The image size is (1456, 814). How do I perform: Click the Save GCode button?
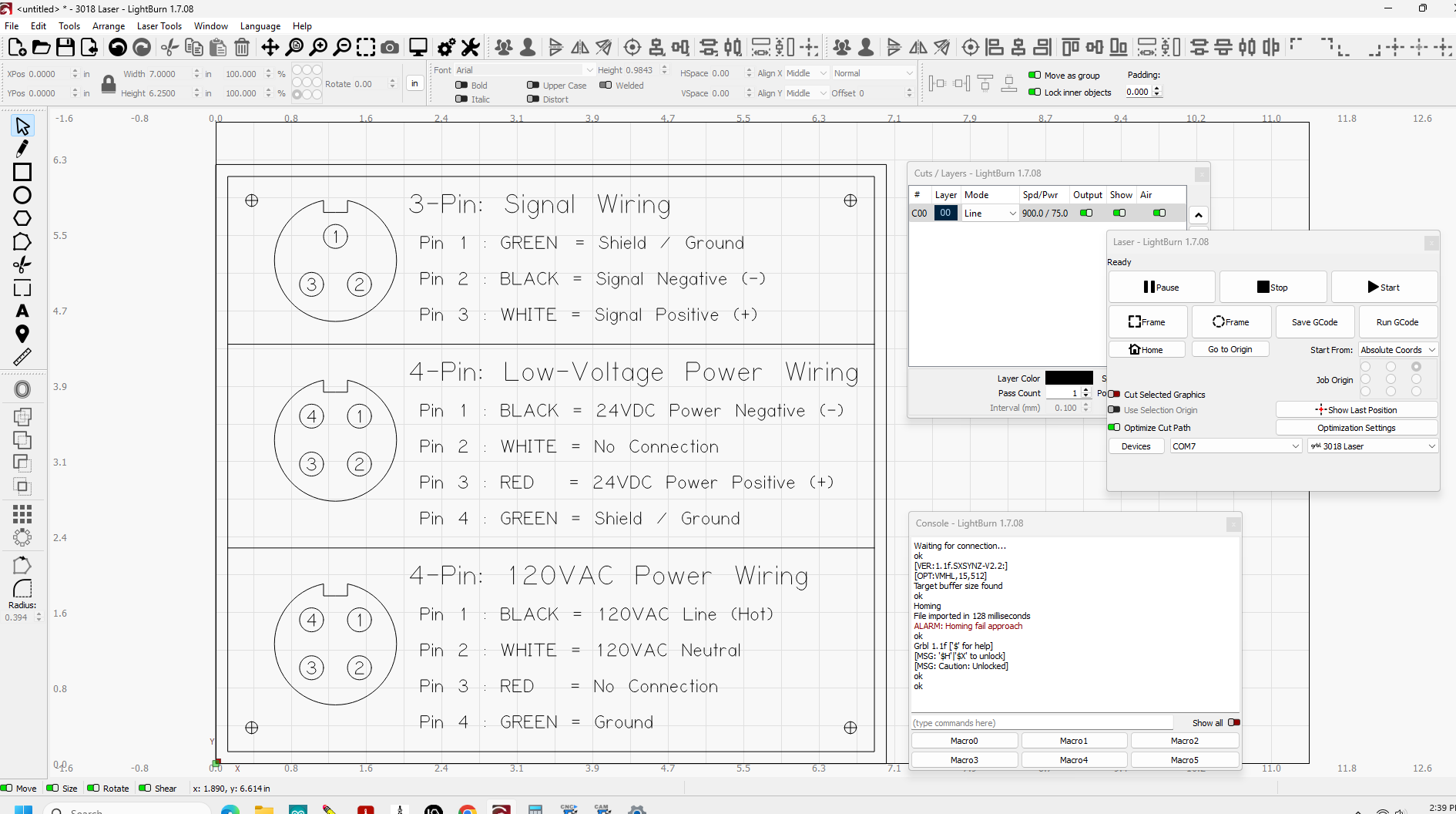(x=1314, y=322)
